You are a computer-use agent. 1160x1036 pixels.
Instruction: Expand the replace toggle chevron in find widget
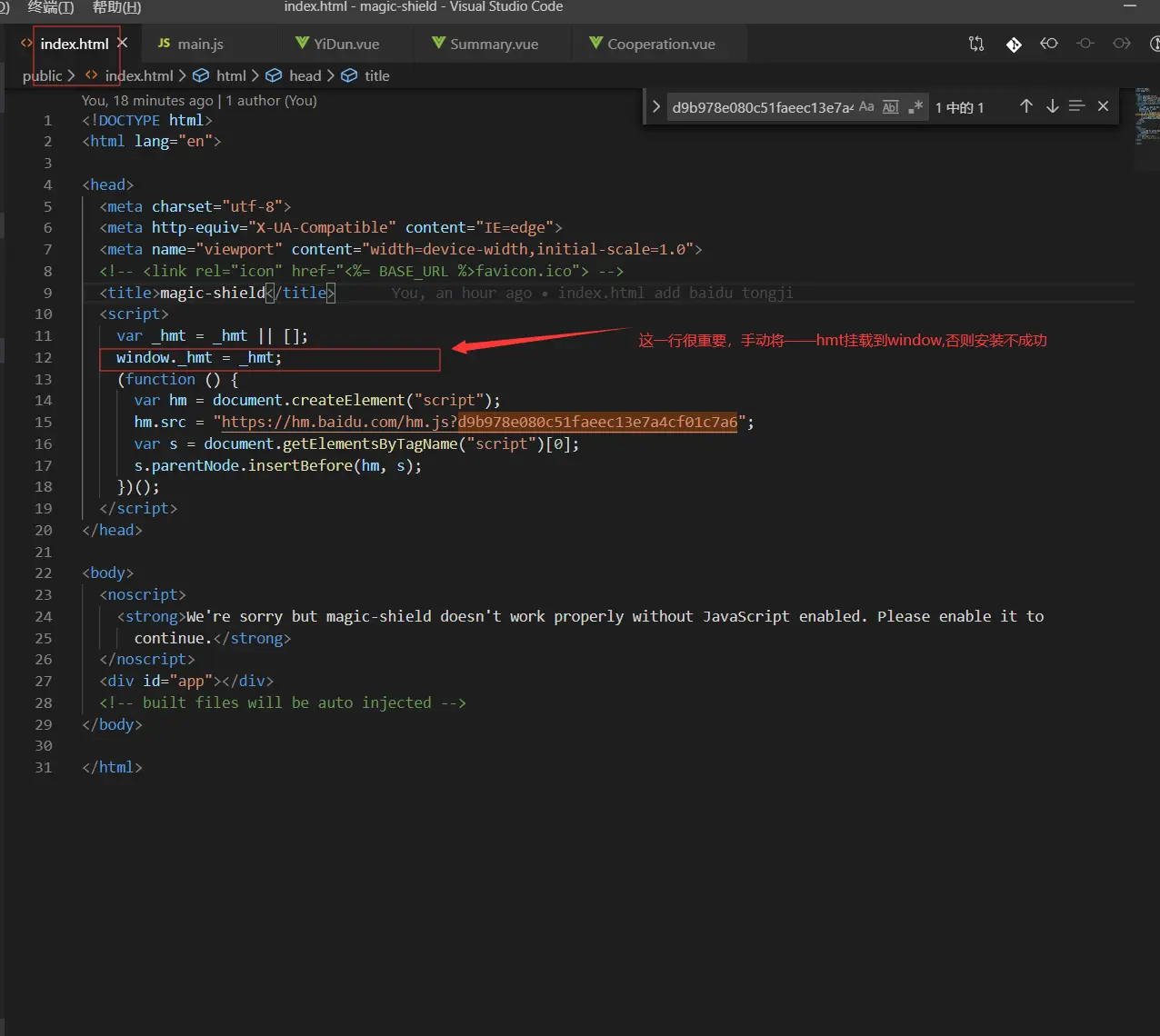click(x=655, y=107)
